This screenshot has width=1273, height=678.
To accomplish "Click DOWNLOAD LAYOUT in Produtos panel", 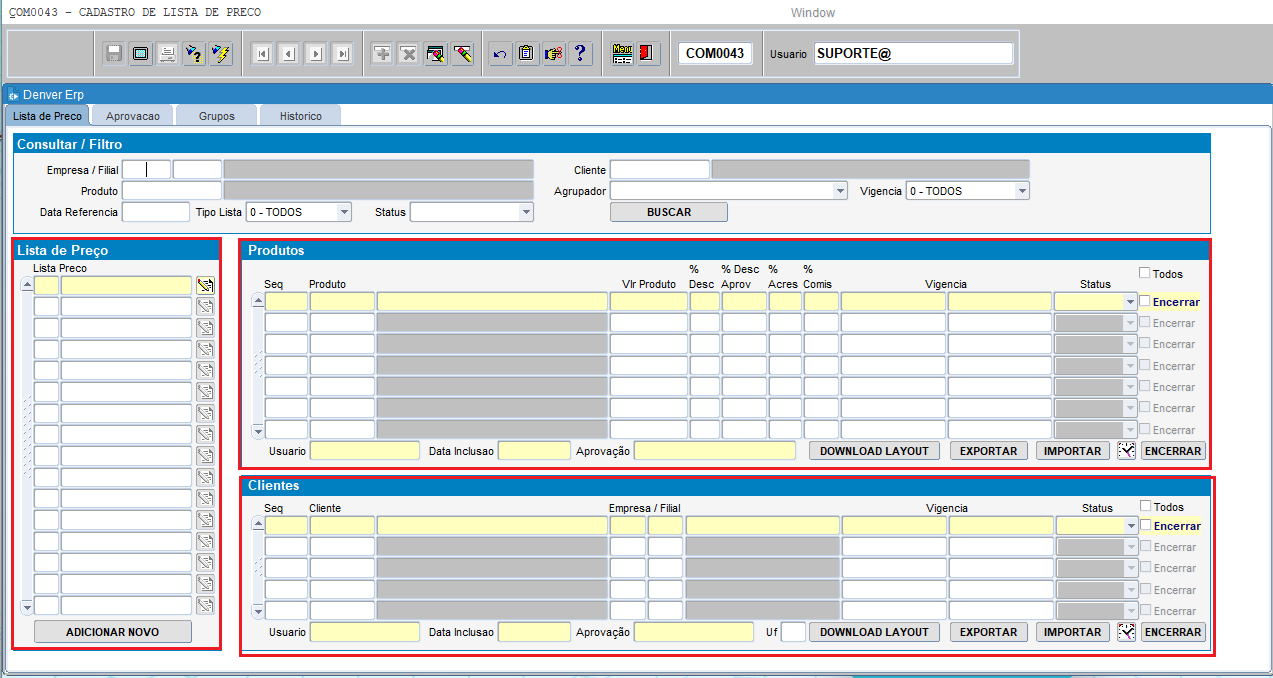I will [x=875, y=451].
